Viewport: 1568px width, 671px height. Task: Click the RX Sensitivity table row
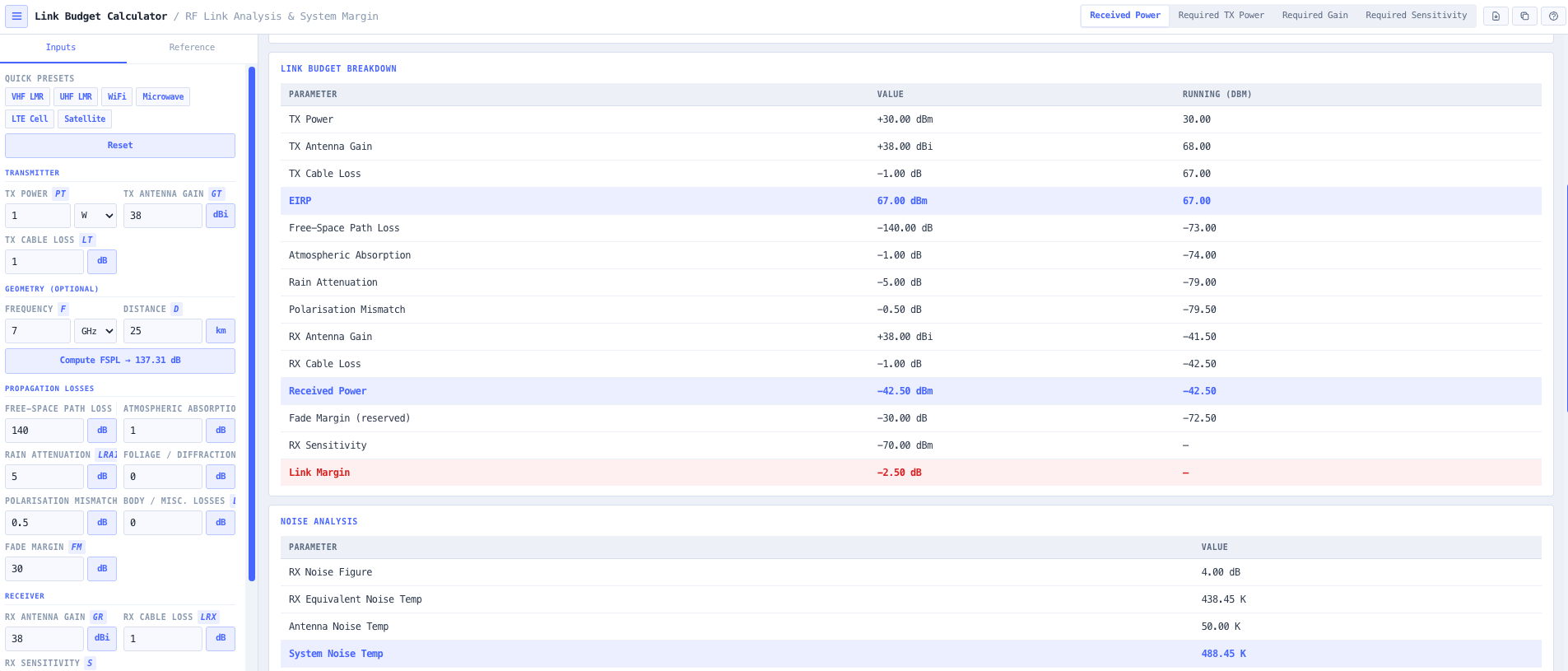(911, 445)
